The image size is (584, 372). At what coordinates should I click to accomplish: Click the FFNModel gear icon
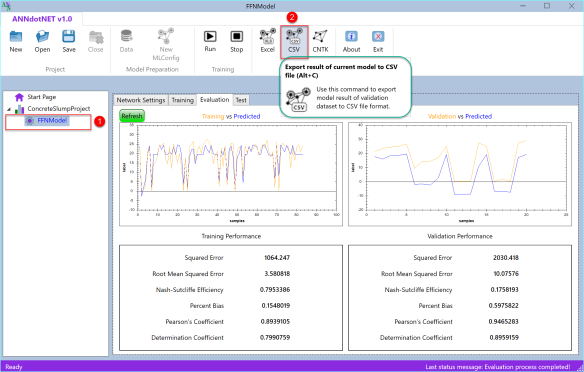pos(30,121)
